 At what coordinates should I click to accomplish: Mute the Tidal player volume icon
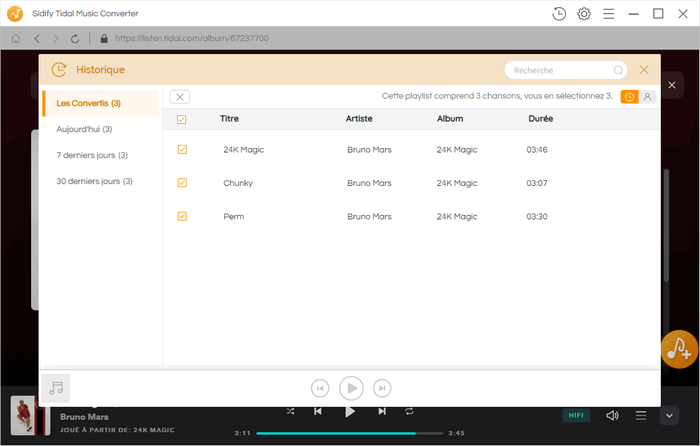coord(612,415)
